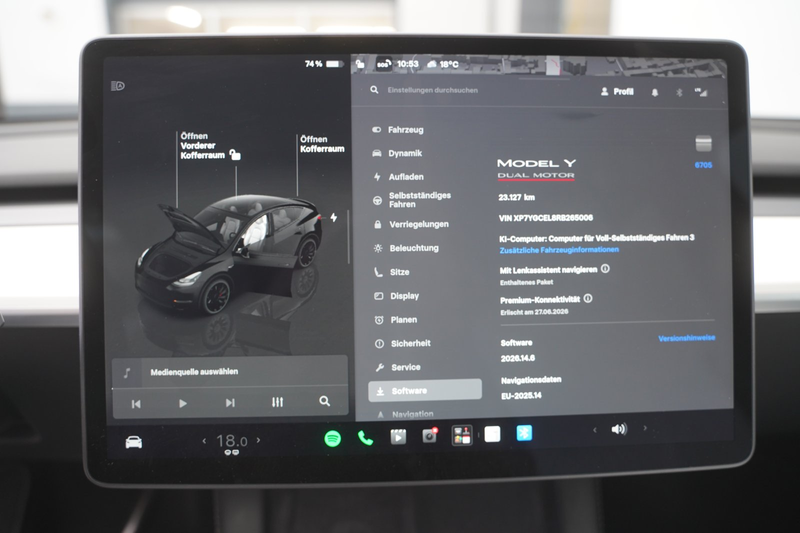Tap the weather 18°C indicator
Image resolution: width=800 pixels, height=533 pixels.
(443, 64)
